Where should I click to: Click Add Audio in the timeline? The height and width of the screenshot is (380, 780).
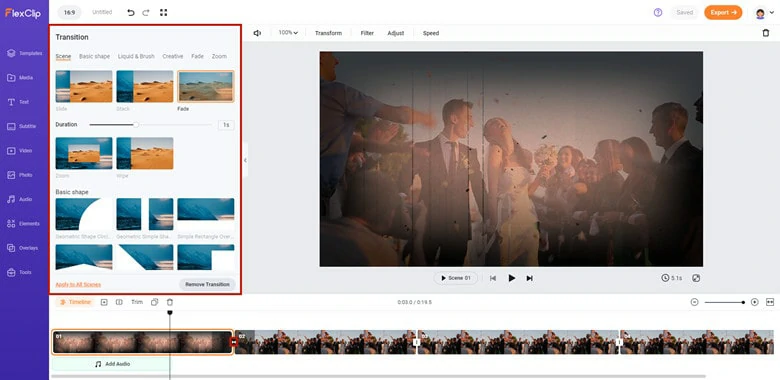111,364
